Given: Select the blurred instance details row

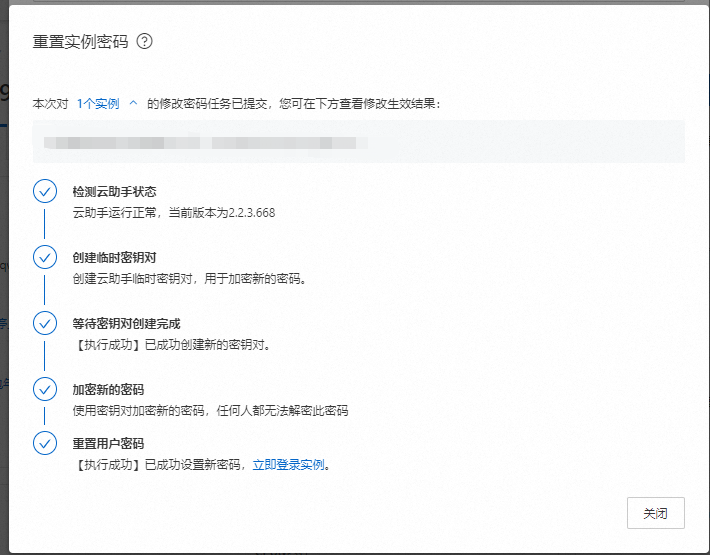Looking at the screenshot, I should pyautogui.click(x=358, y=141).
